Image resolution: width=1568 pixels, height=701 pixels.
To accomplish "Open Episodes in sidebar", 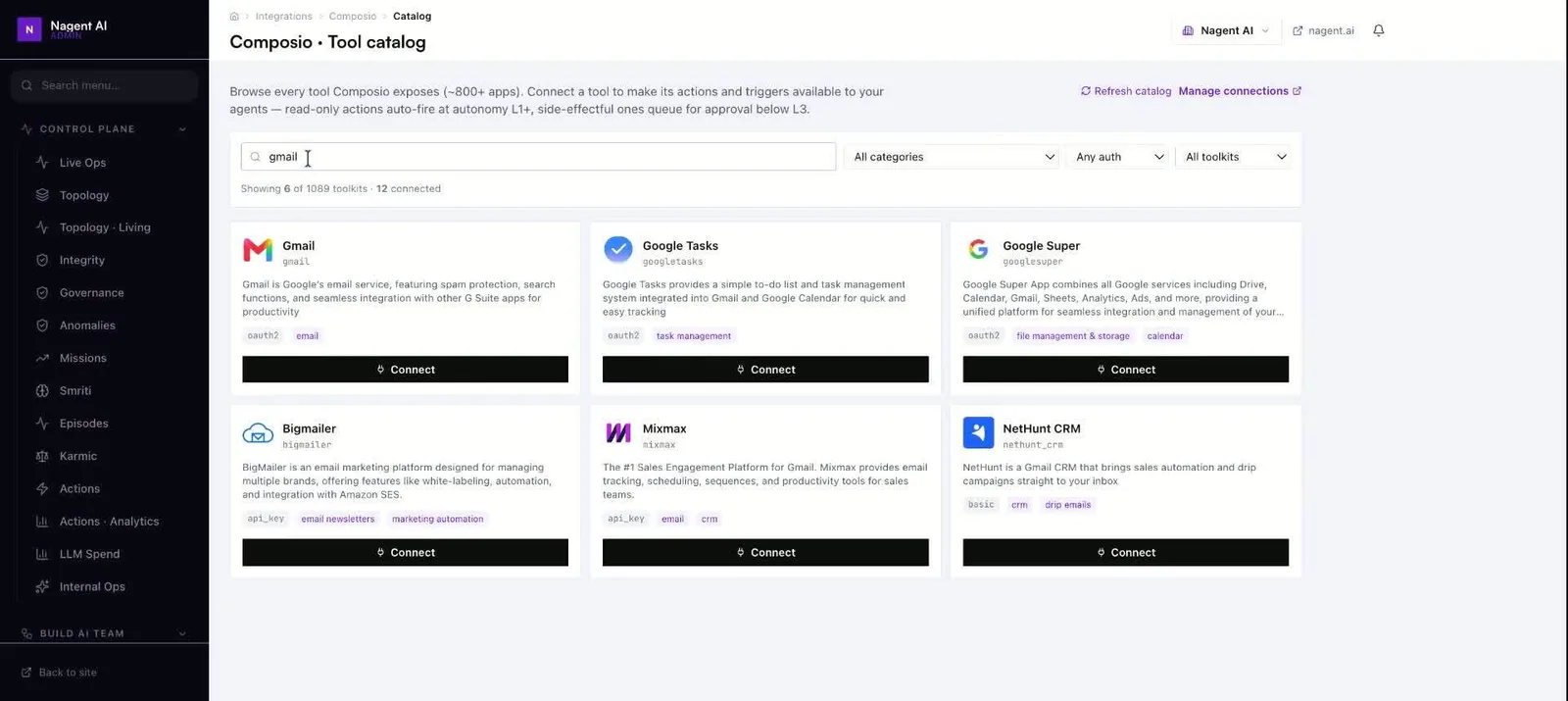I will pos(83,424).
